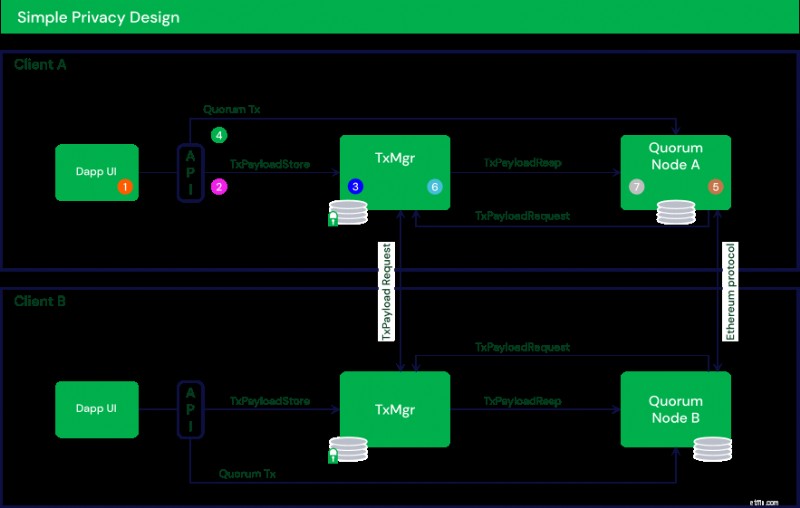800x508 pixels.
Task: Select the Quorum Node A box
Action: click(676, 172)
